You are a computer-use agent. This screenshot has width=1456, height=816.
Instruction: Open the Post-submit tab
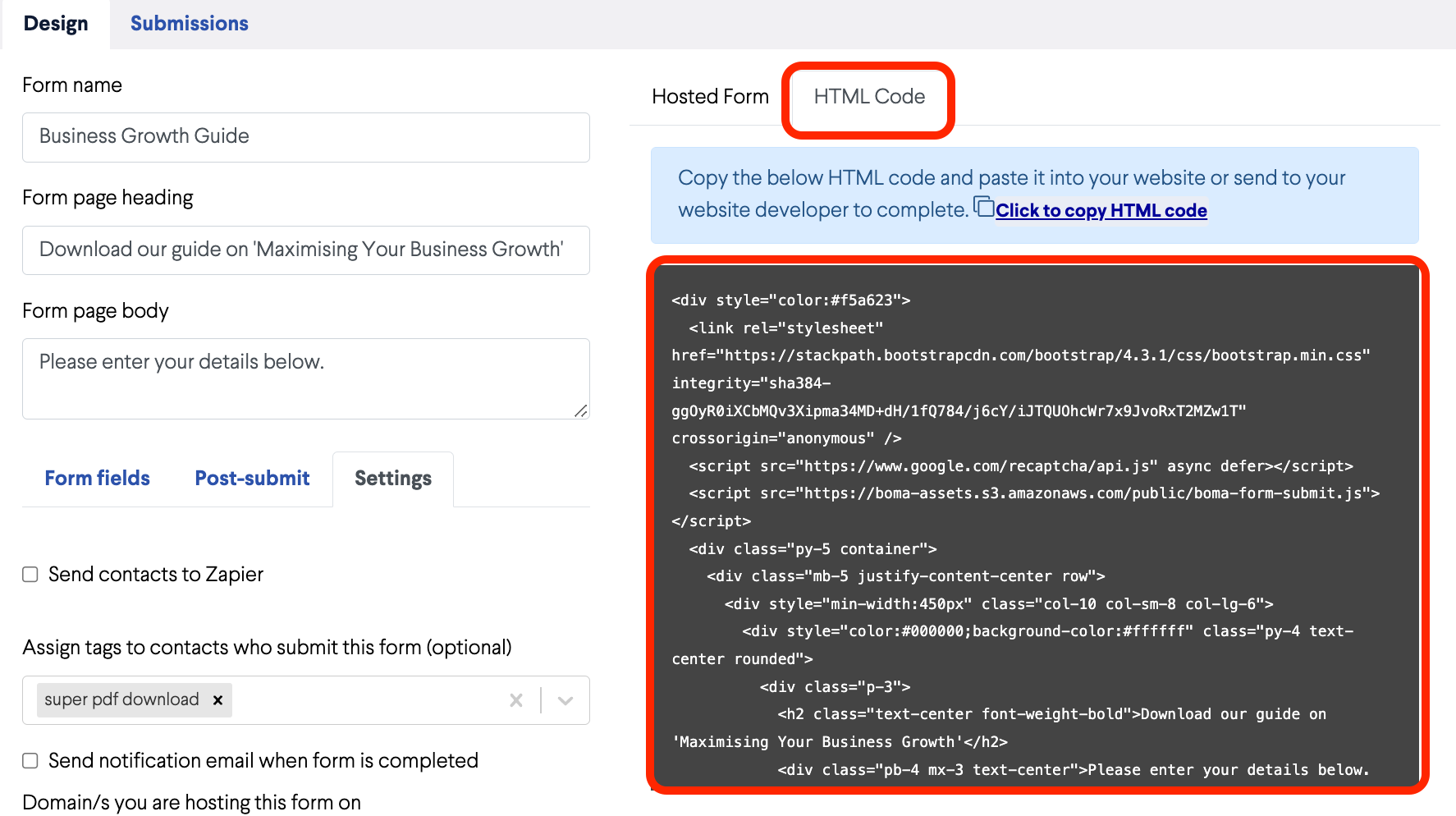pos(252,479)
